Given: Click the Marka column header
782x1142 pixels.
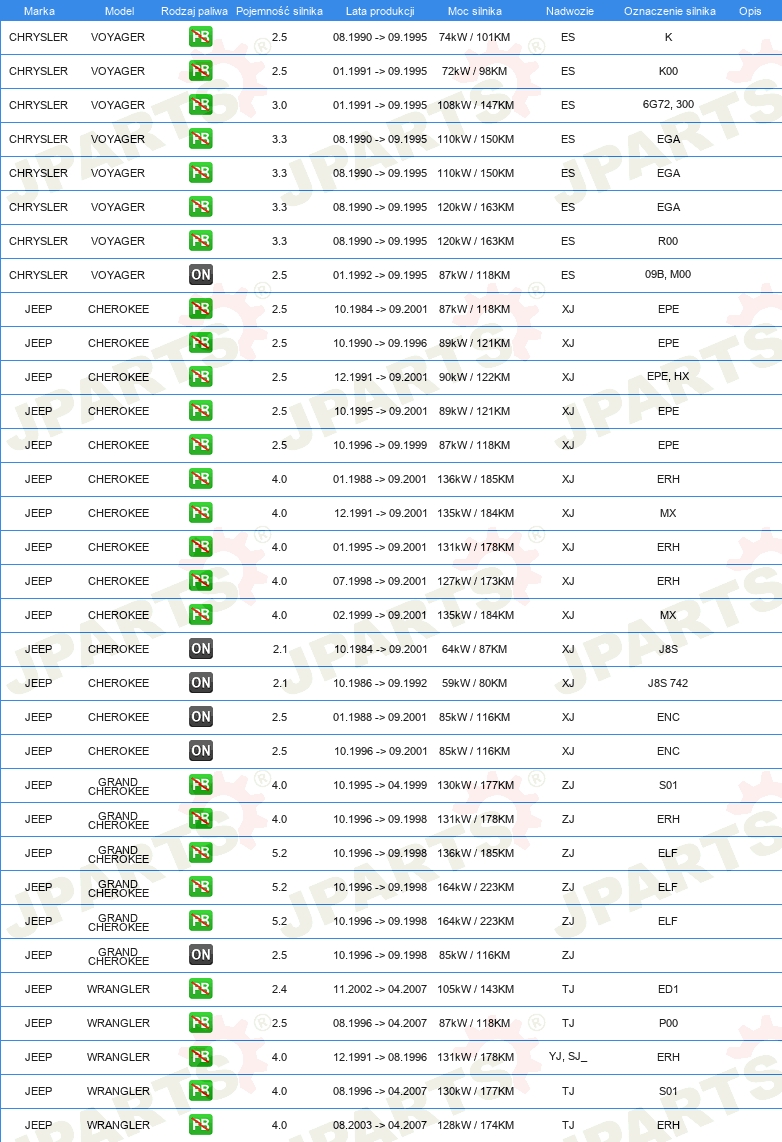Looking at the screenshot, I should (39, 11).
